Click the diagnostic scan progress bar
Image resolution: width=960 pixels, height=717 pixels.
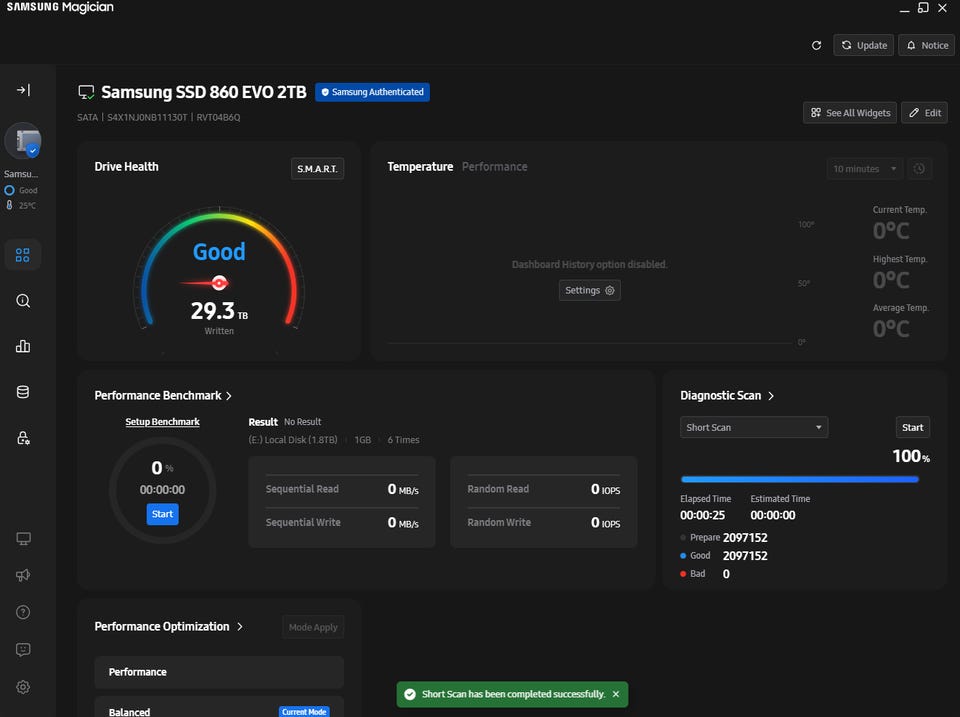pos(800,479)
